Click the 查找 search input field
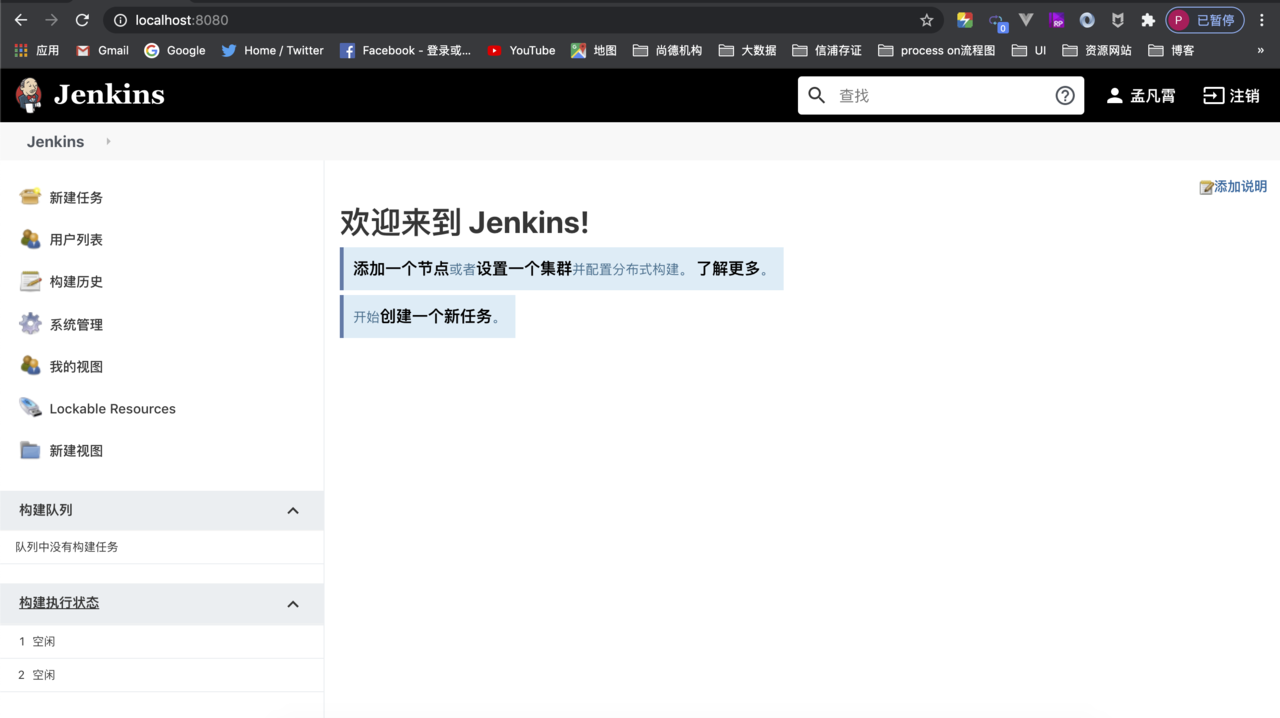The image size is (1280, 718). point(940,96)
